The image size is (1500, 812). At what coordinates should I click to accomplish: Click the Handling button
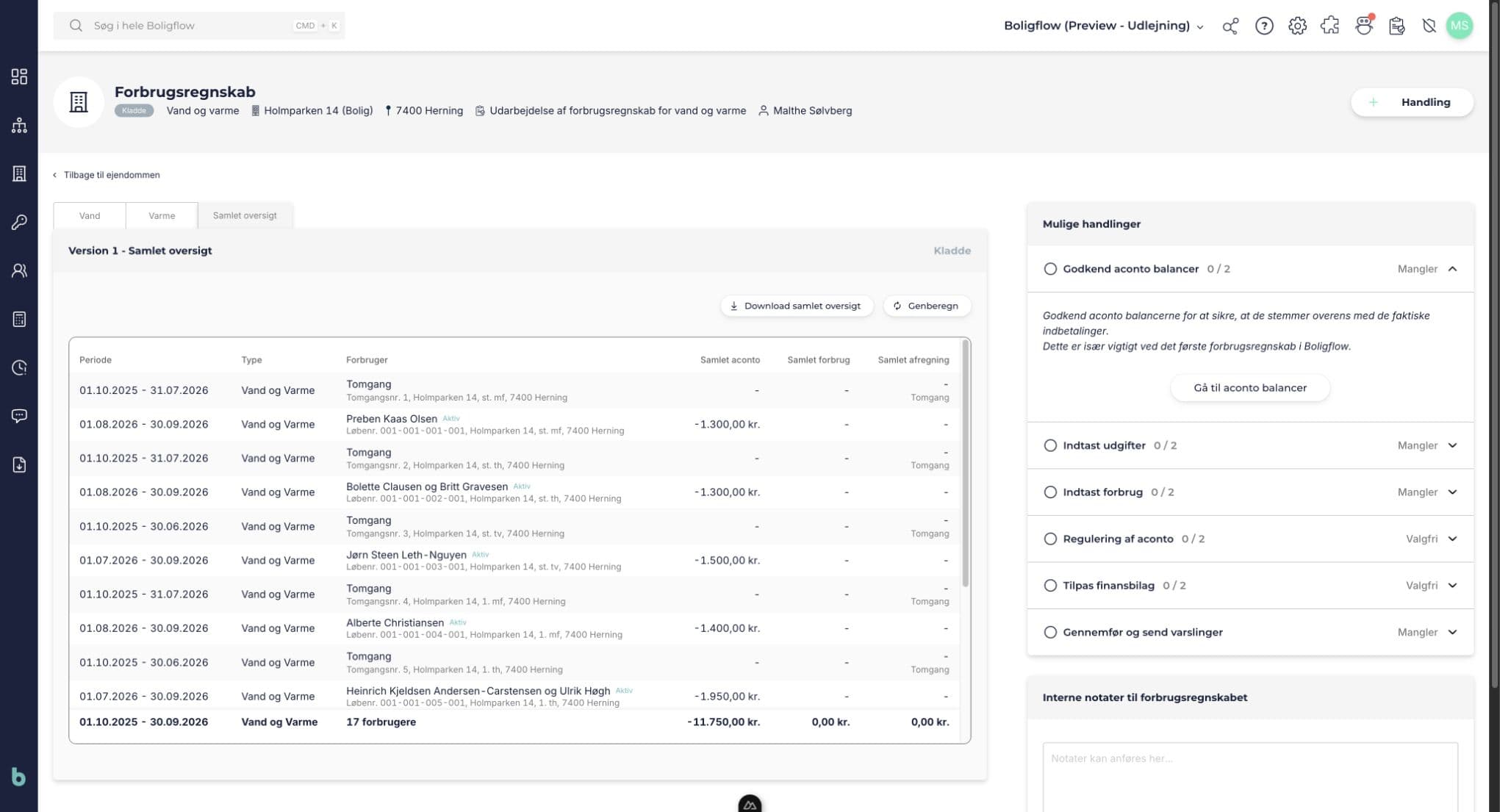[x=1412, y=102]
